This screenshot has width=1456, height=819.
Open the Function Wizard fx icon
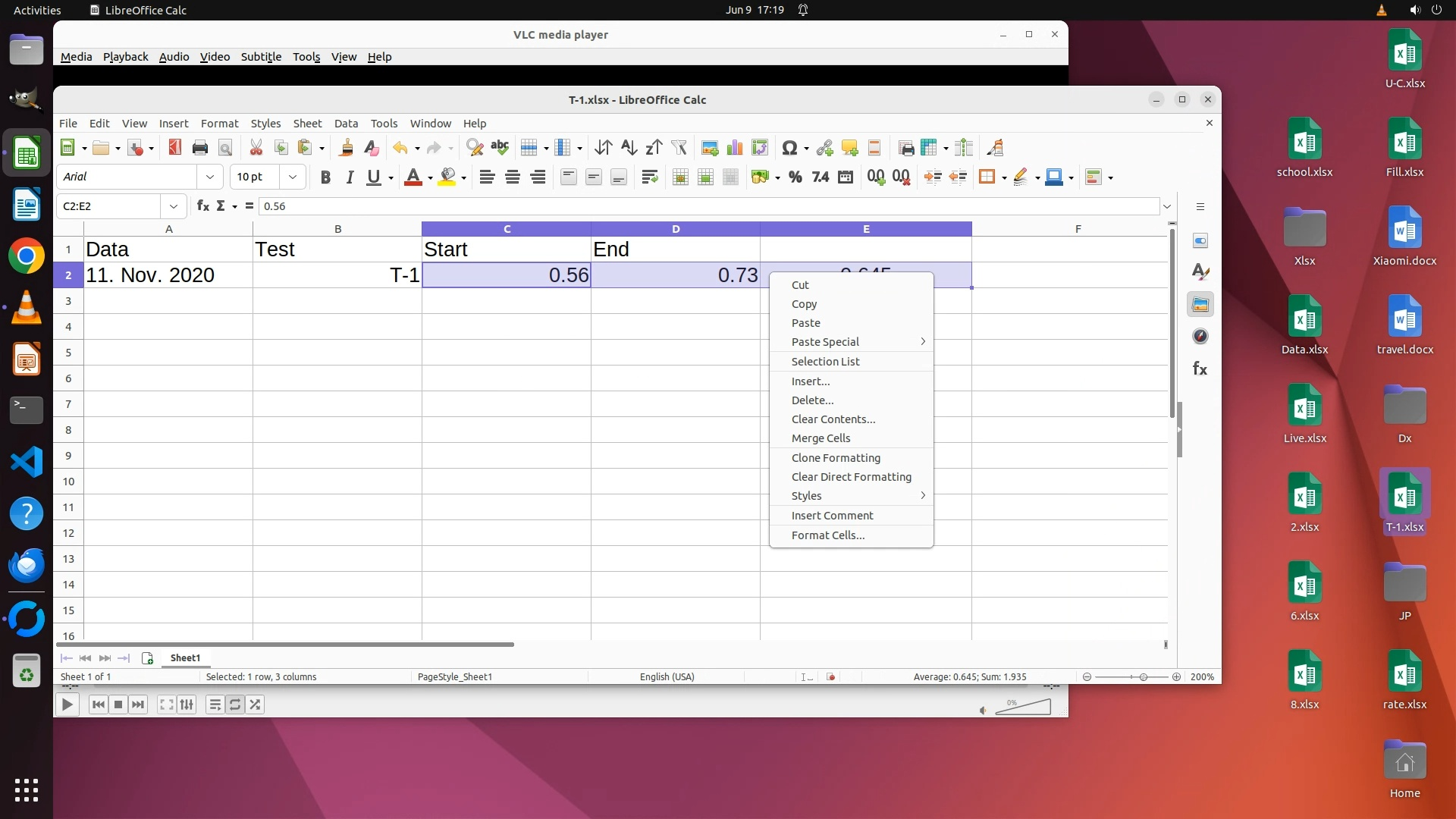[x=203, y=206]
